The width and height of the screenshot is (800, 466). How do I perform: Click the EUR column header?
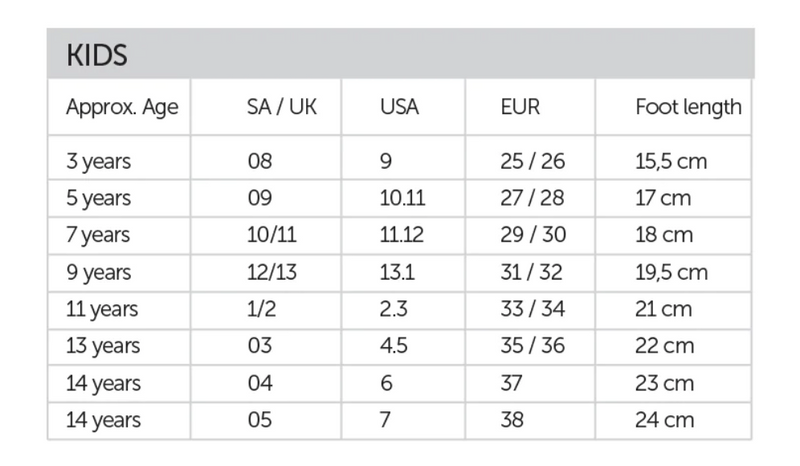click(x=520, y=107)
